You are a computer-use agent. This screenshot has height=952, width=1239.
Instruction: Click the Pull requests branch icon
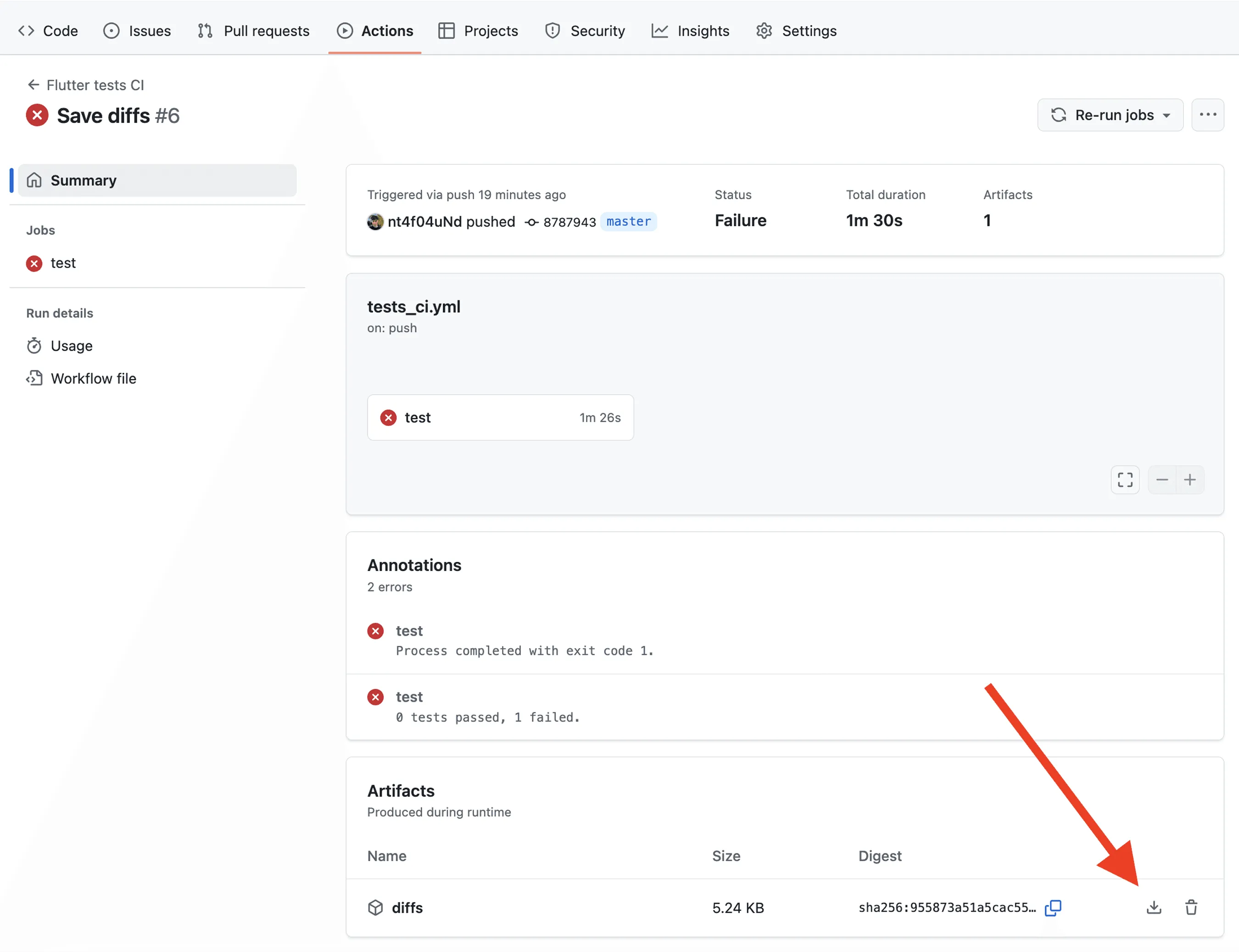tap(205, 31)
